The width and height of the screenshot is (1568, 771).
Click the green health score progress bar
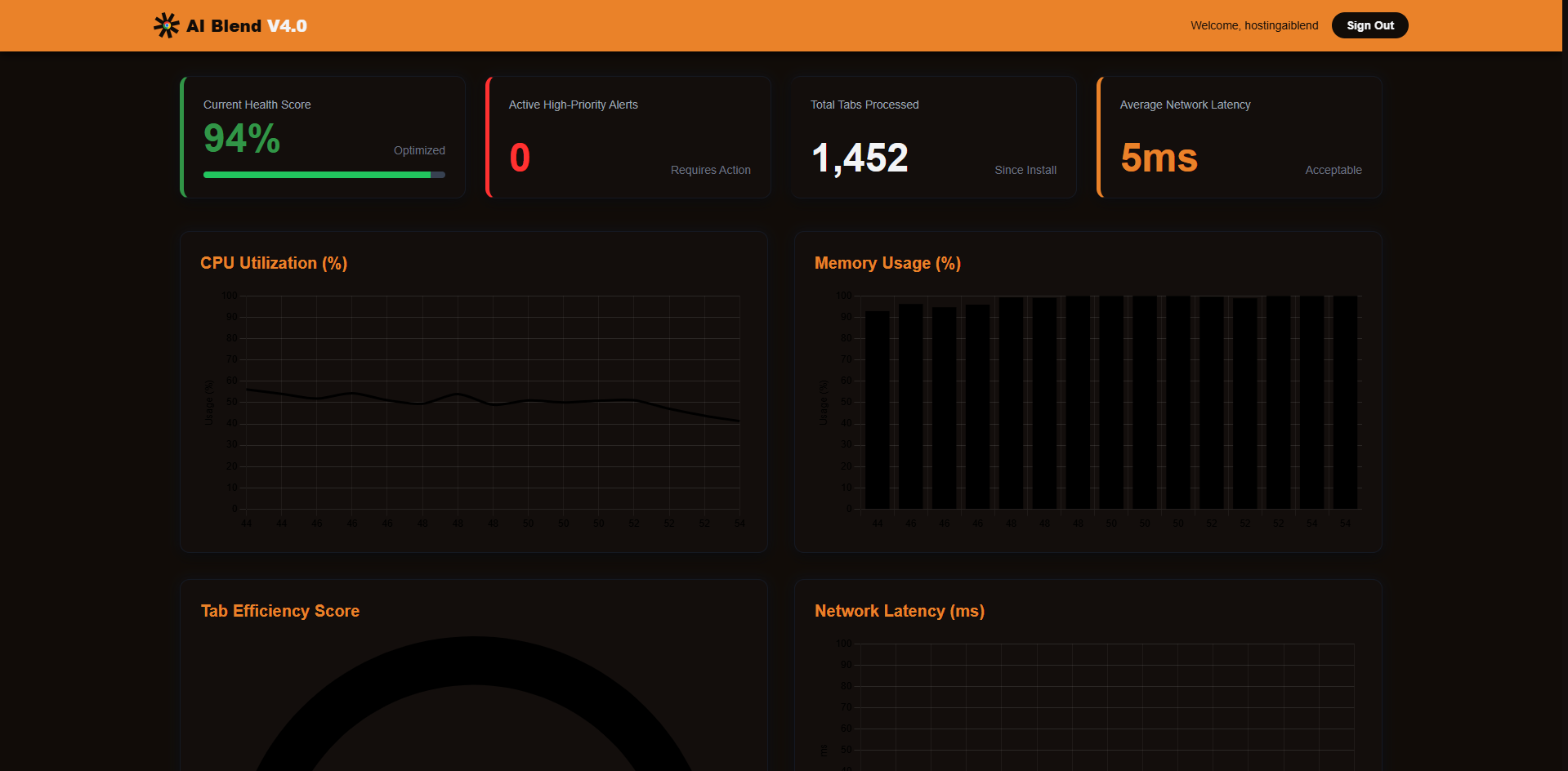tap(324, 175)
